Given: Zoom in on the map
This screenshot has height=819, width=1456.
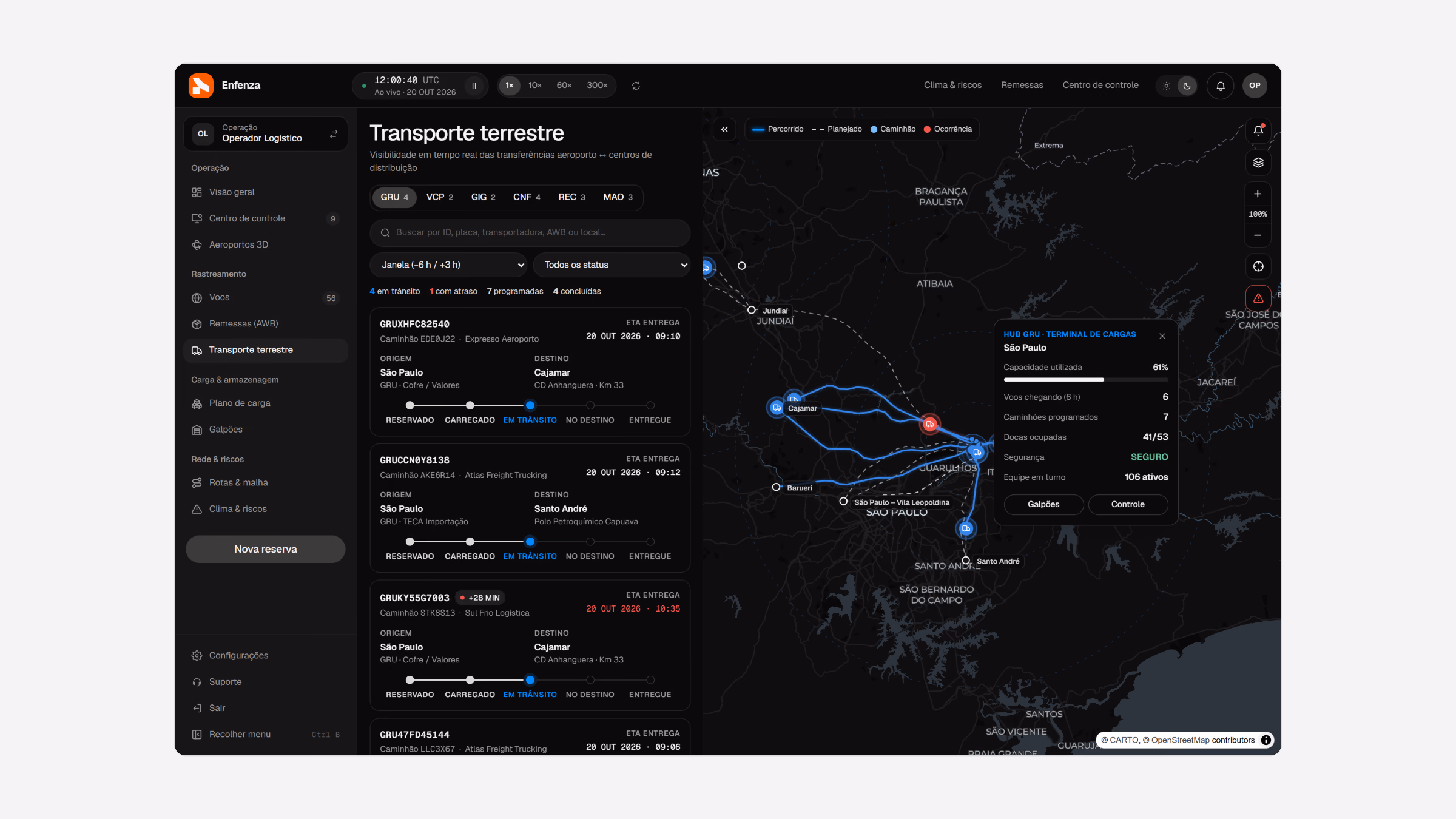Looking at the screenshot, I should [x=1258, y=194].
